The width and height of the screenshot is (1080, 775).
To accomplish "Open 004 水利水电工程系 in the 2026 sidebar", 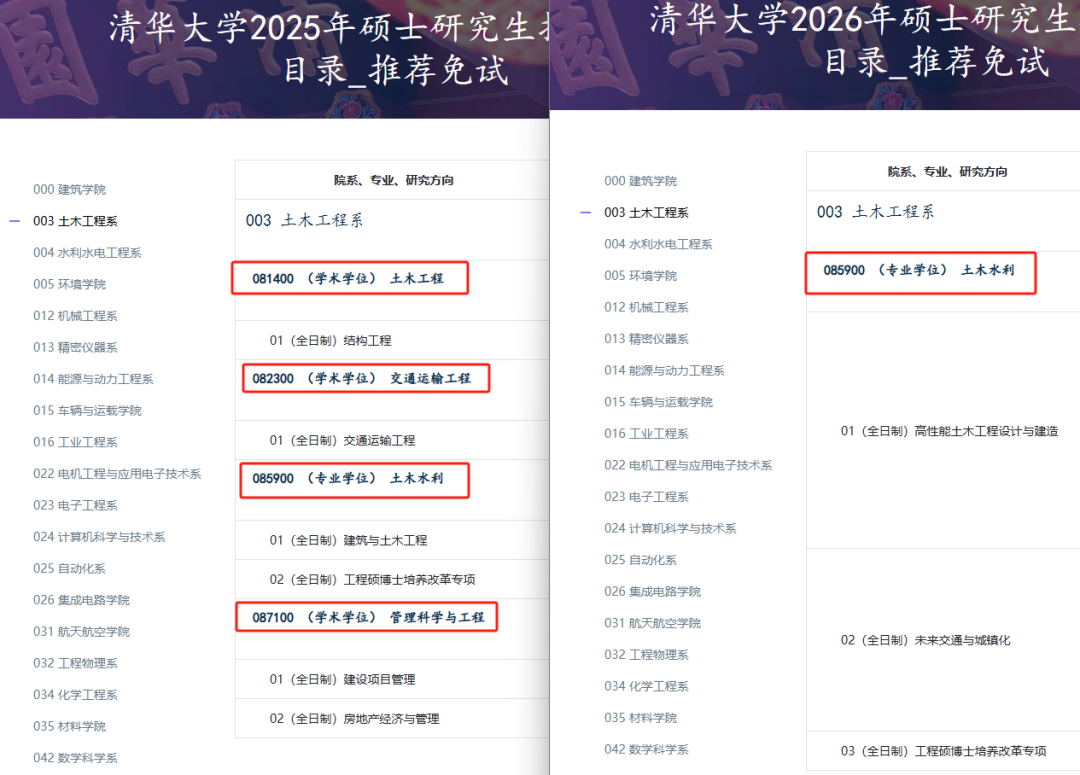I will click(658, 245).
